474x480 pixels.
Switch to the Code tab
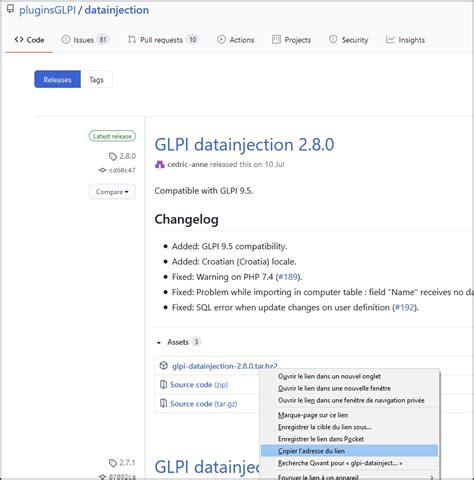(29, 40)
